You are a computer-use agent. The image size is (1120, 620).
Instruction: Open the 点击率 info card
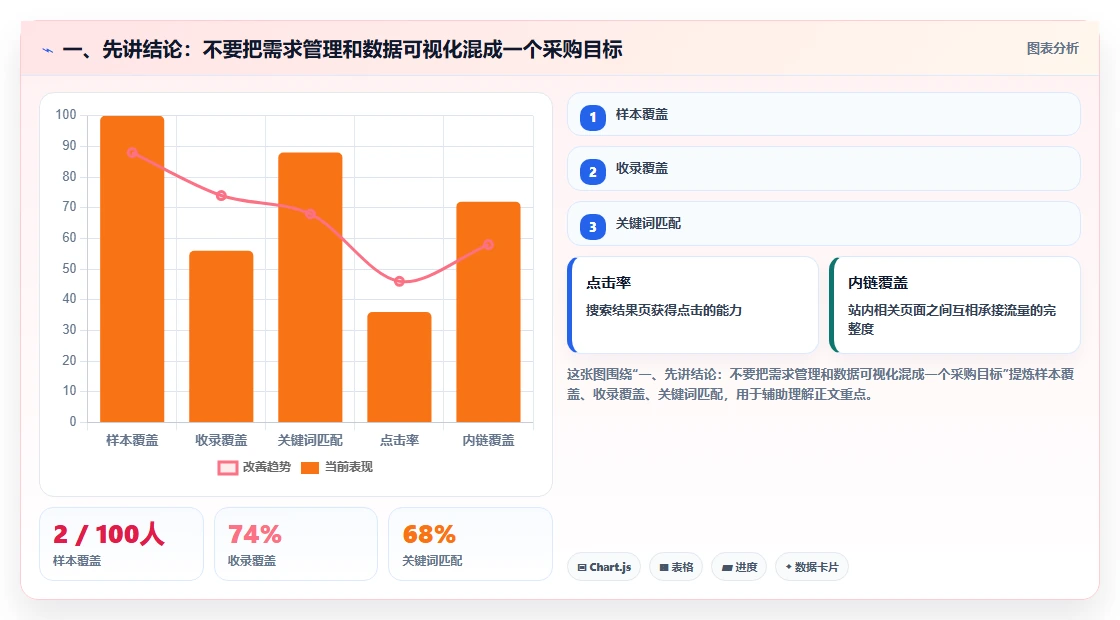click(x=692, y=305)
